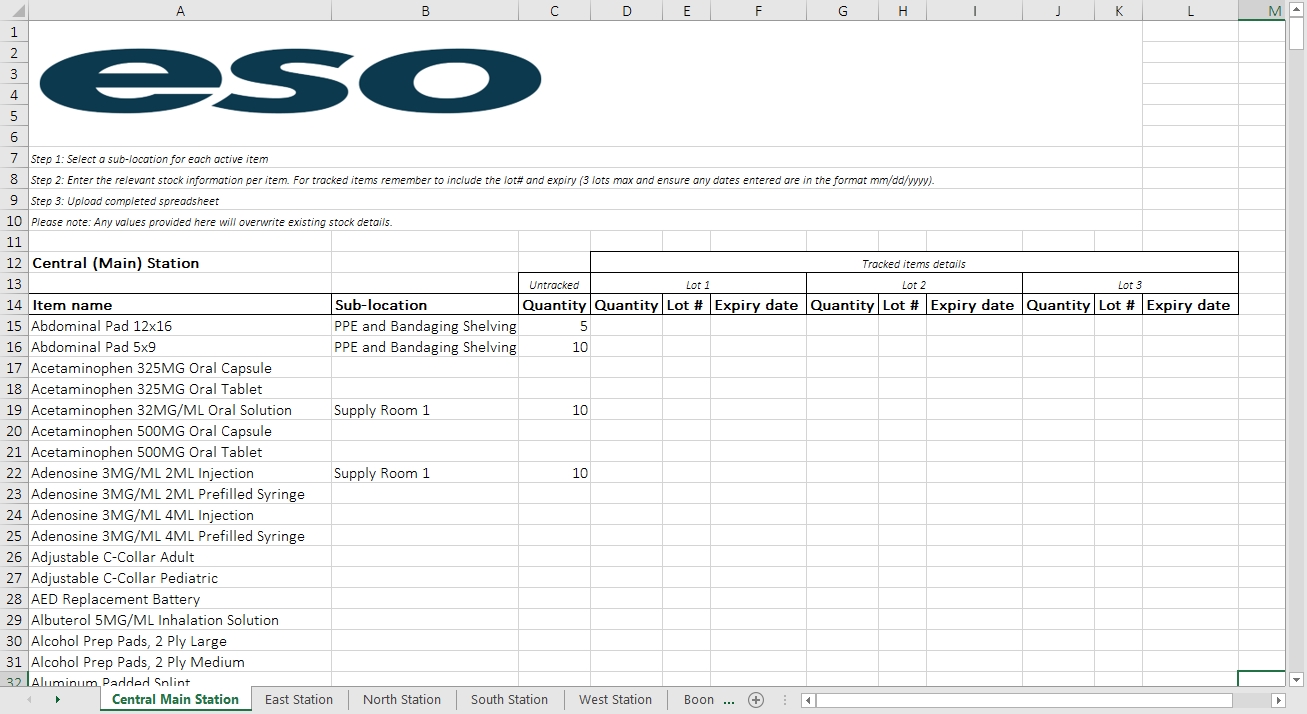
Task: Select the row 30 header
Action: tap(14, 641)
